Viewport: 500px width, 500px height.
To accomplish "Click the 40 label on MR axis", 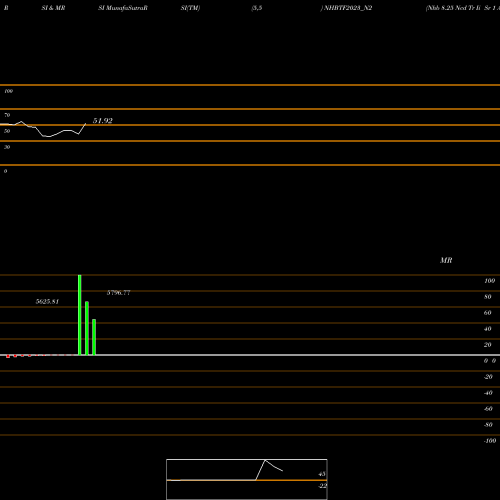I will tap(488, 329).
